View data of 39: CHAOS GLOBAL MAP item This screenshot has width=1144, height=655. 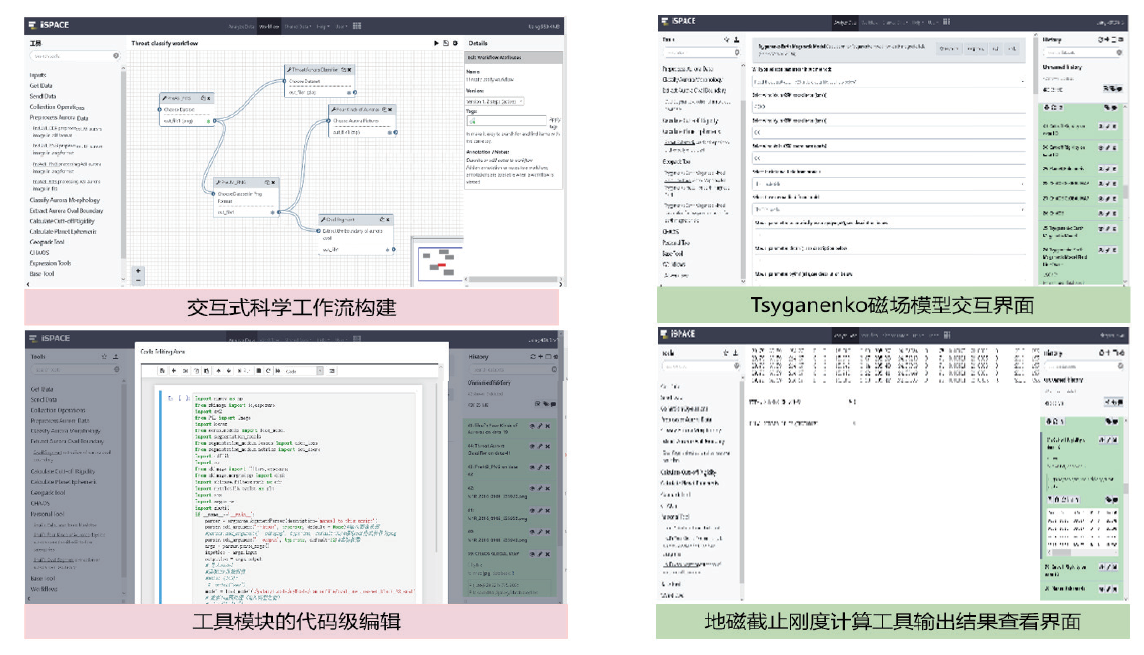coord(533,554)
